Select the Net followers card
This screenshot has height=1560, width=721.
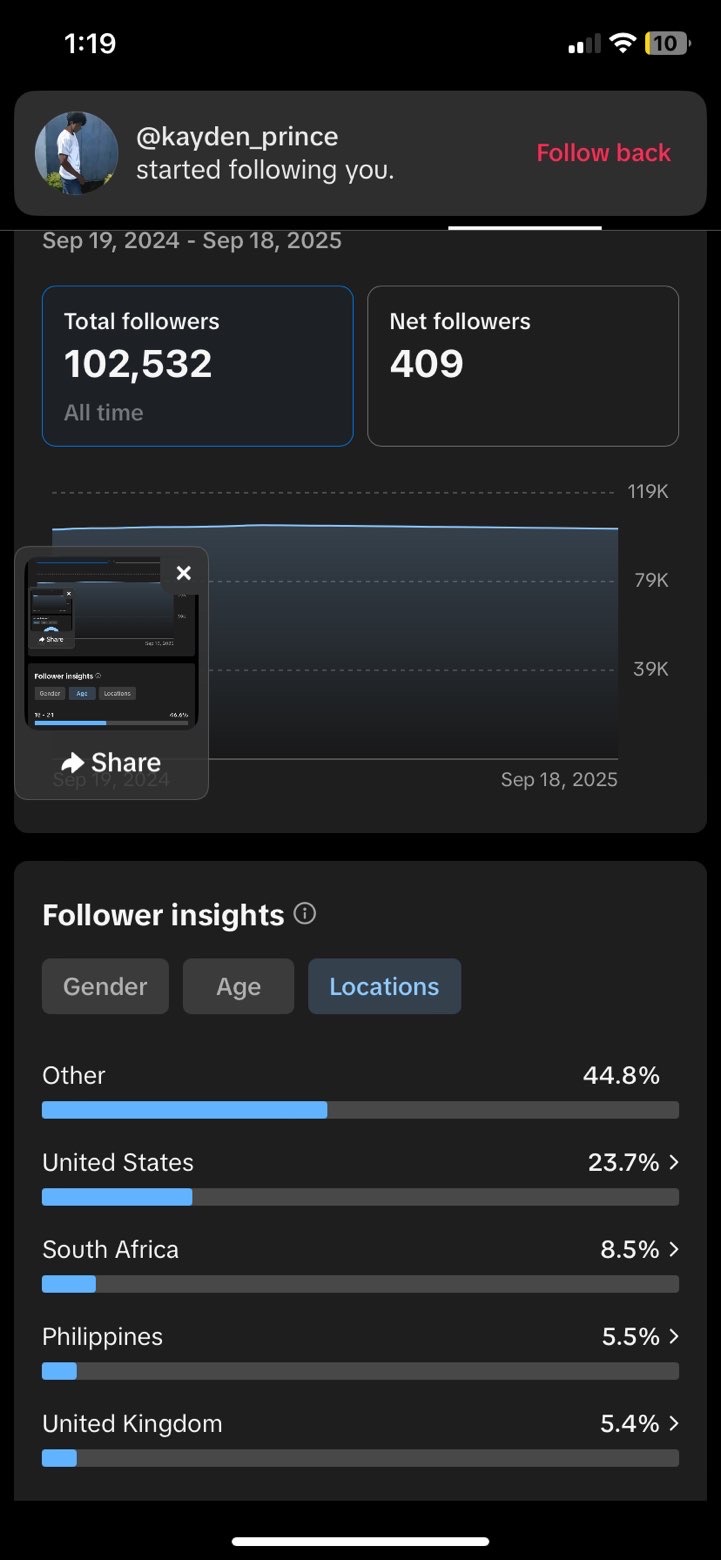[522, 366]
